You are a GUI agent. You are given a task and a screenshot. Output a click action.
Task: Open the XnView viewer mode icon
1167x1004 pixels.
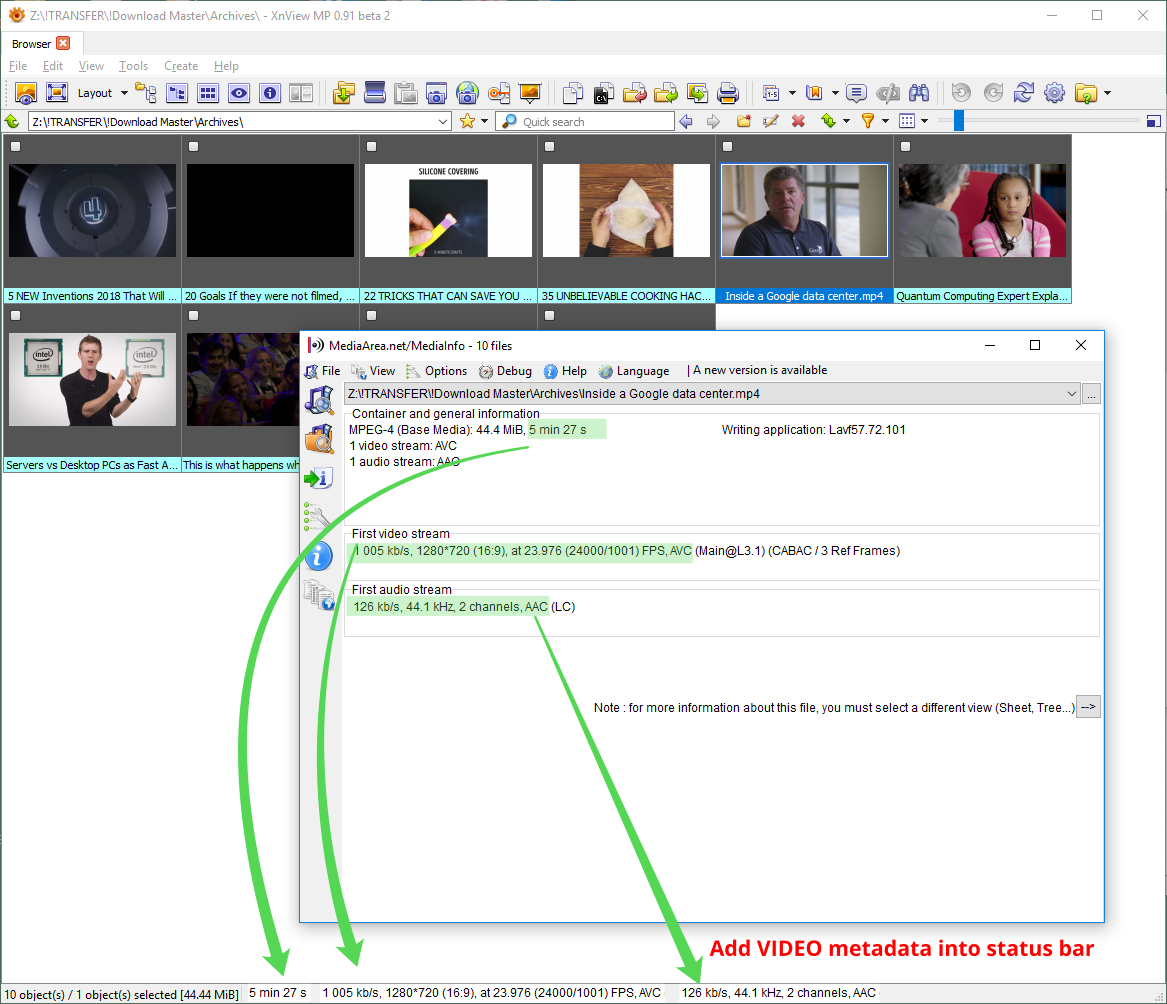26,93
